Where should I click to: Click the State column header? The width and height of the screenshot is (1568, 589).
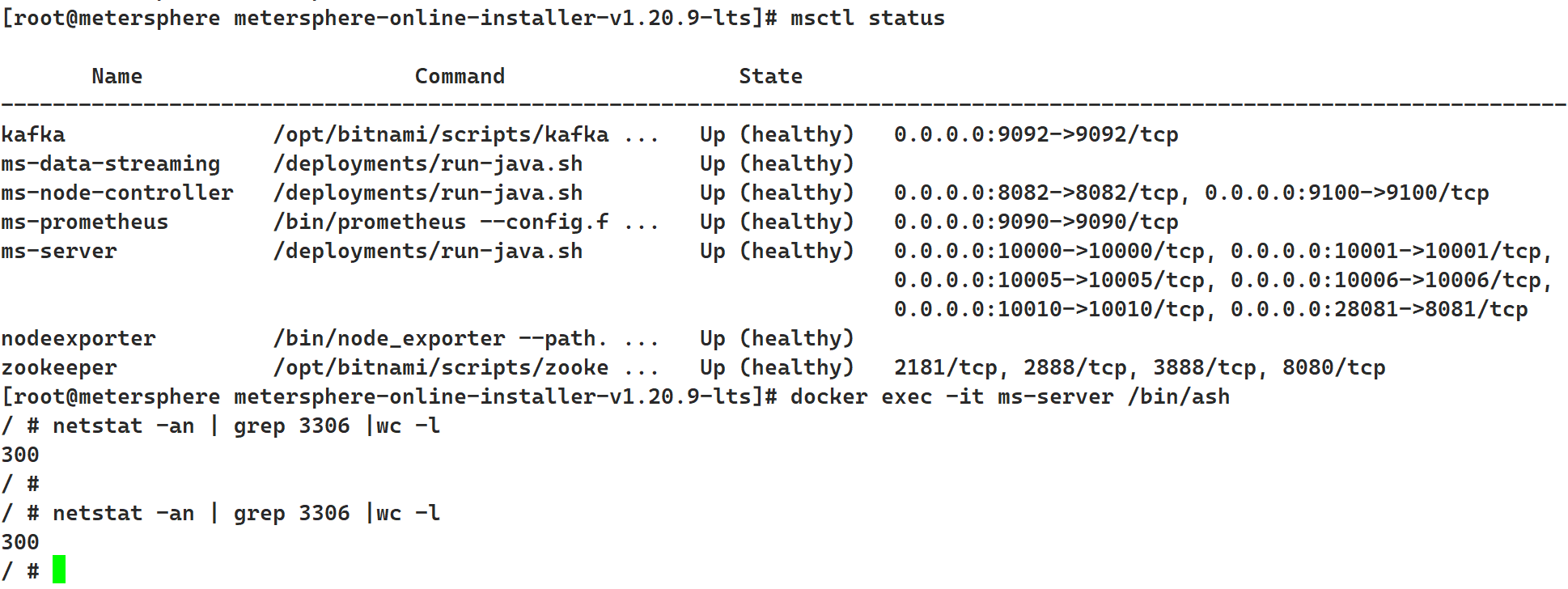[x=770, y=76]
